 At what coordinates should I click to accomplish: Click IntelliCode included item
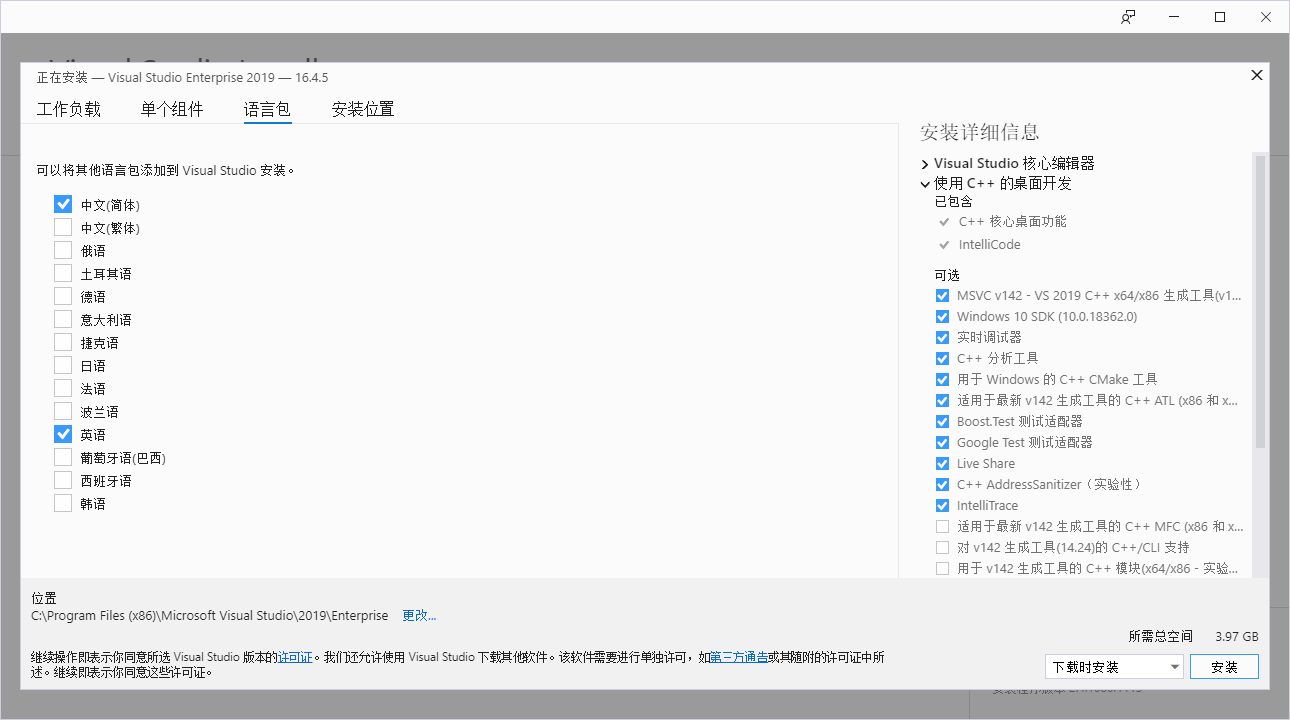click(x=989, y=245)
